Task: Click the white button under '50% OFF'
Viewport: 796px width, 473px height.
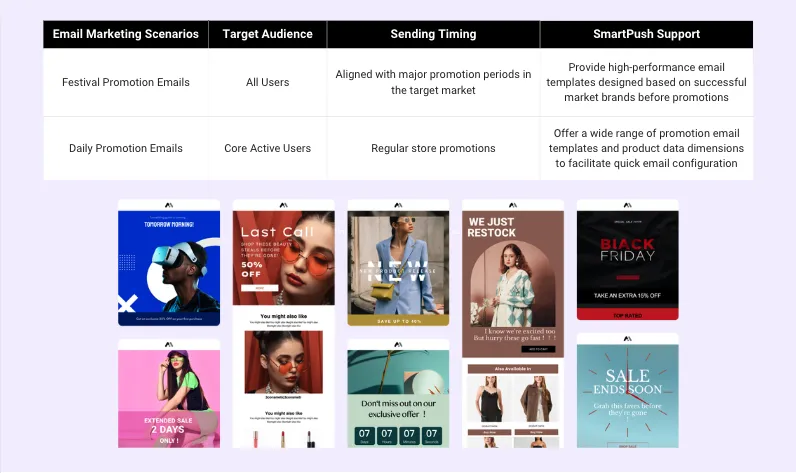Action: (x=259, y=288)
